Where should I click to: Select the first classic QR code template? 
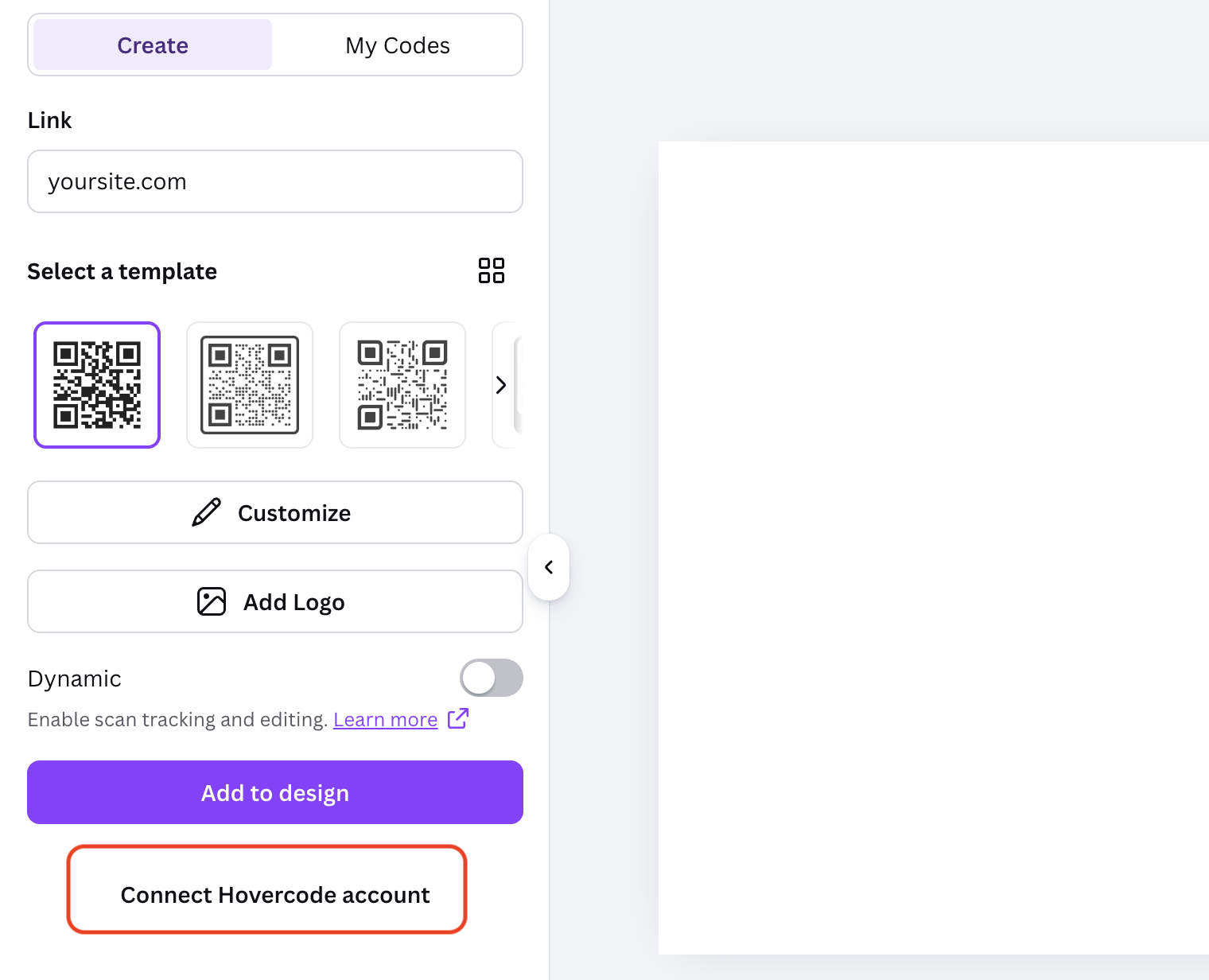[97, 385]
